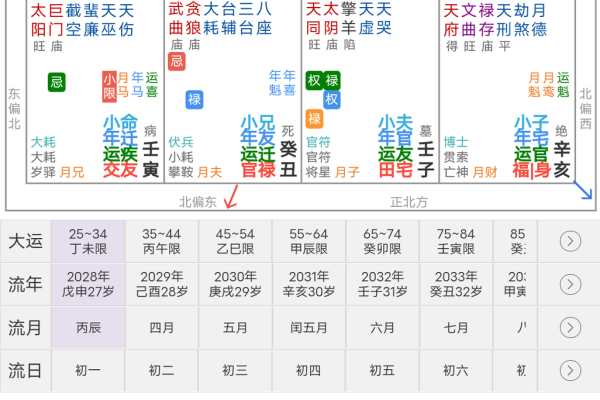The width and height of the screenshot is (600, 400).
Task: Pick 流月 七月
Action: [456, 328]
